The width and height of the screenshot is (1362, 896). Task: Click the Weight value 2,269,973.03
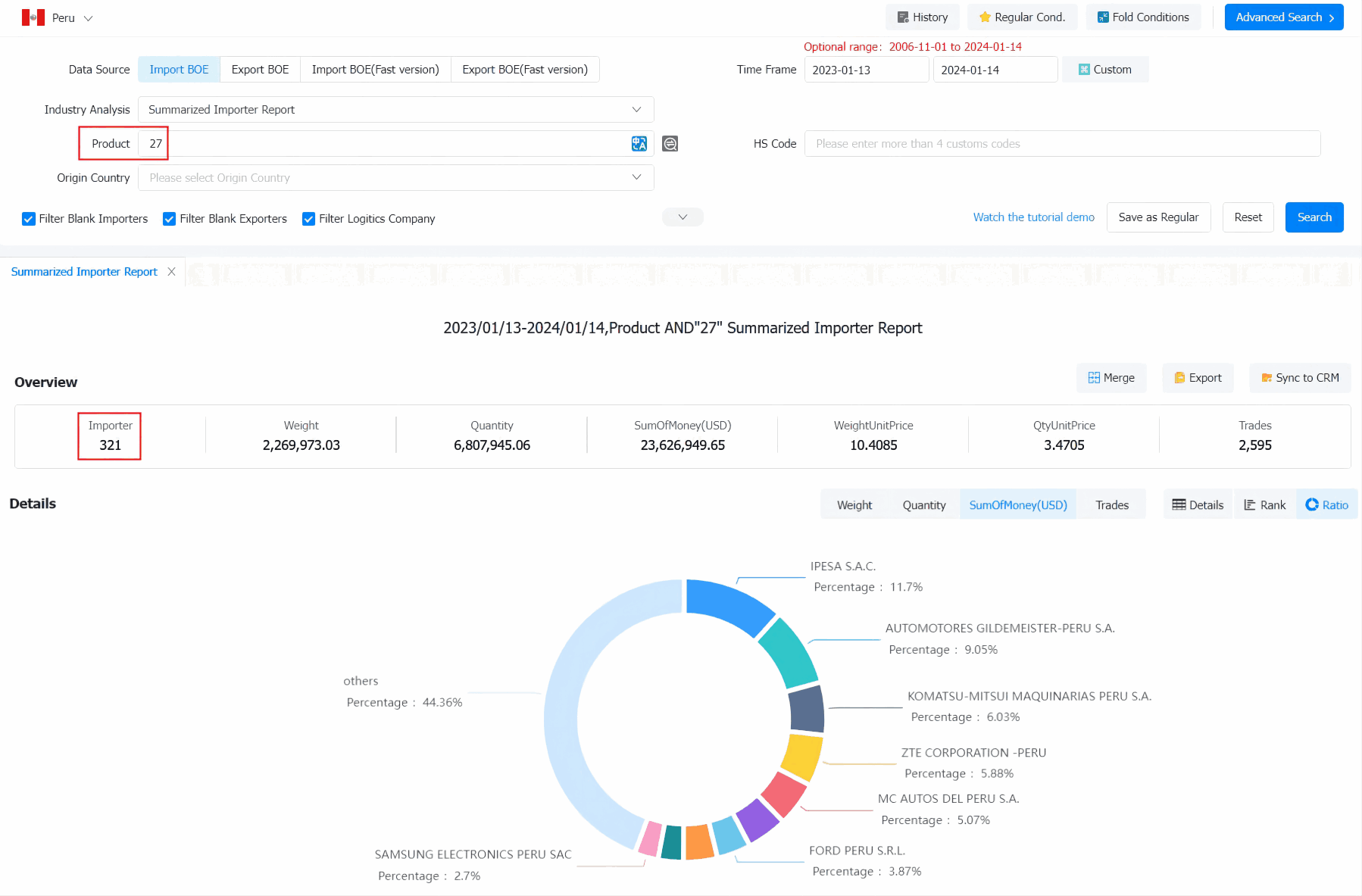(x=301, y=445)
